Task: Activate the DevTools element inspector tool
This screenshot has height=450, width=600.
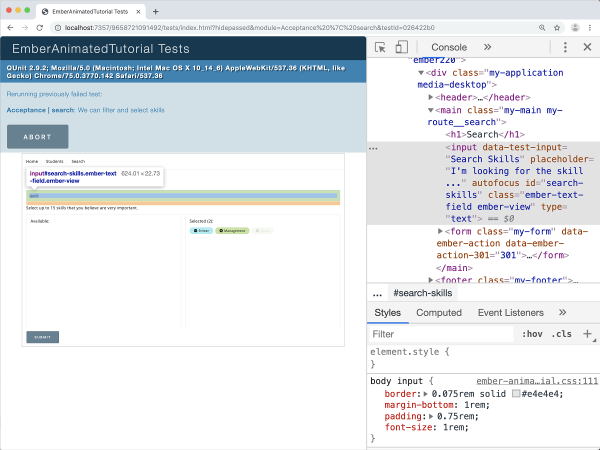Action: point(380,47)
